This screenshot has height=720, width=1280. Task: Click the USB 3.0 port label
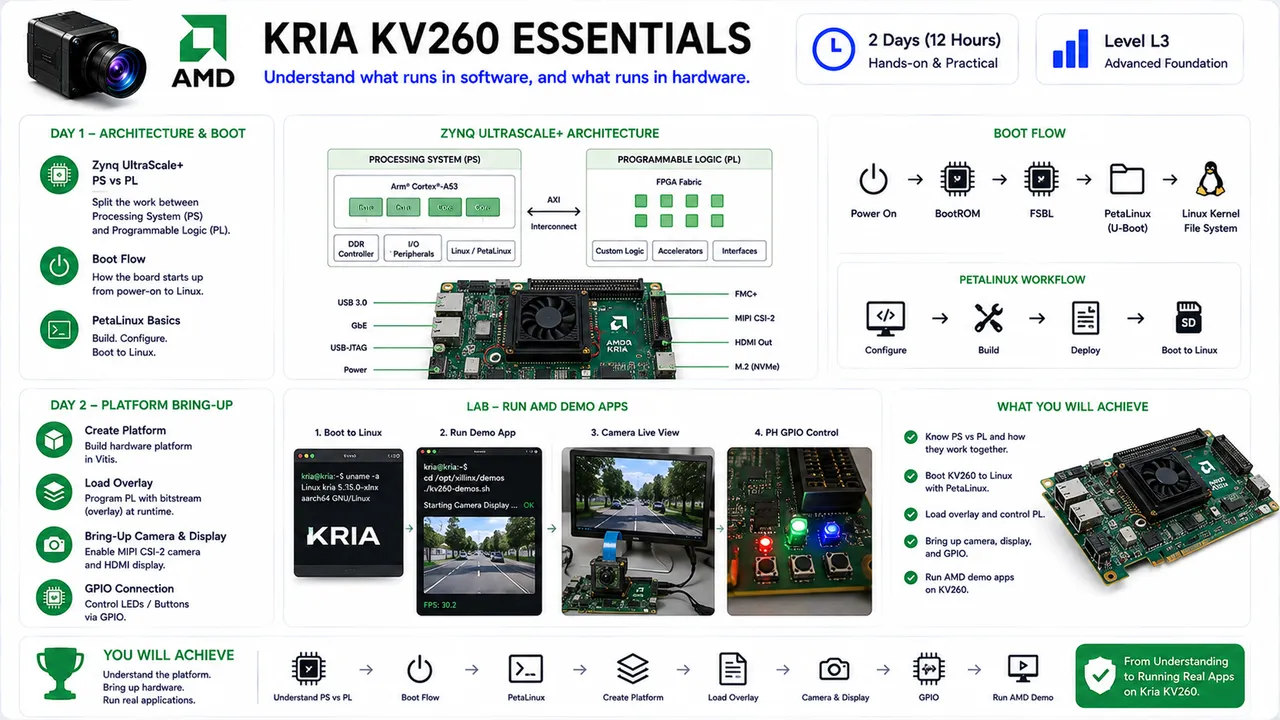(352, 302)
